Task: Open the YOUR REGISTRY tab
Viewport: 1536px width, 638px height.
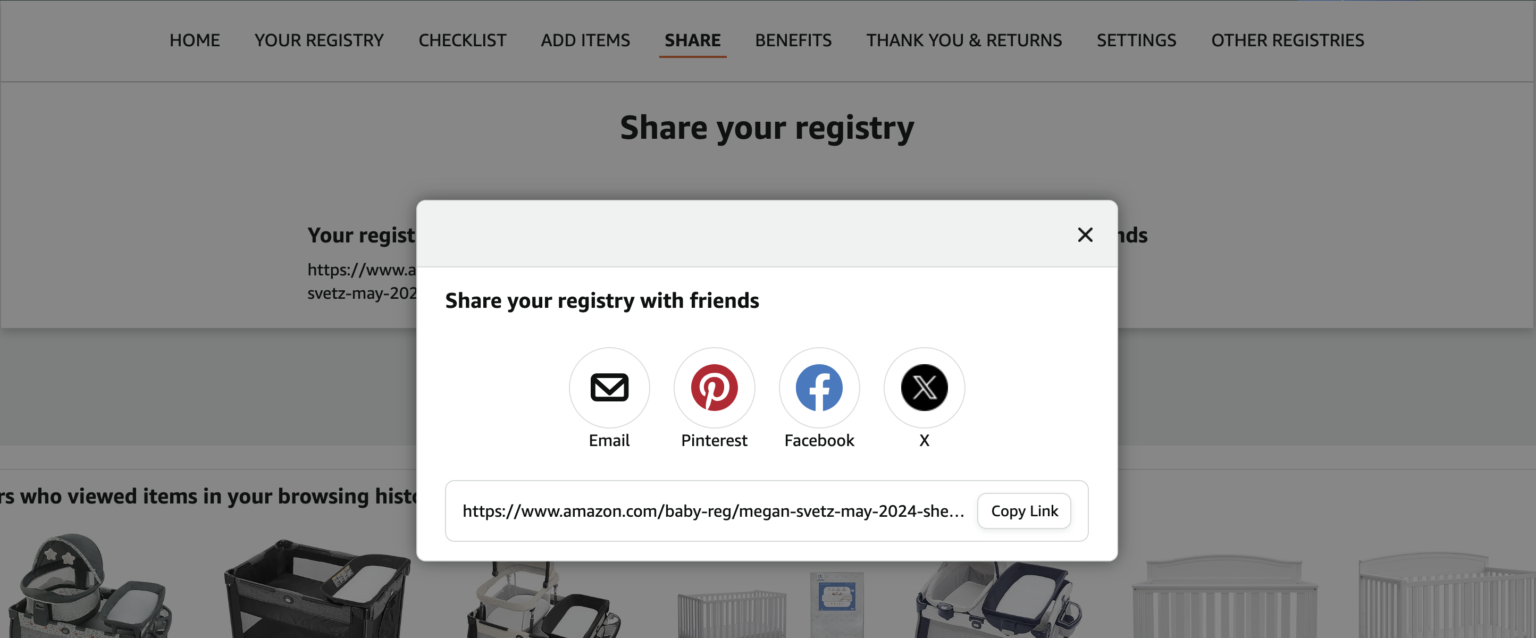Action: click(x=319, y=40)
